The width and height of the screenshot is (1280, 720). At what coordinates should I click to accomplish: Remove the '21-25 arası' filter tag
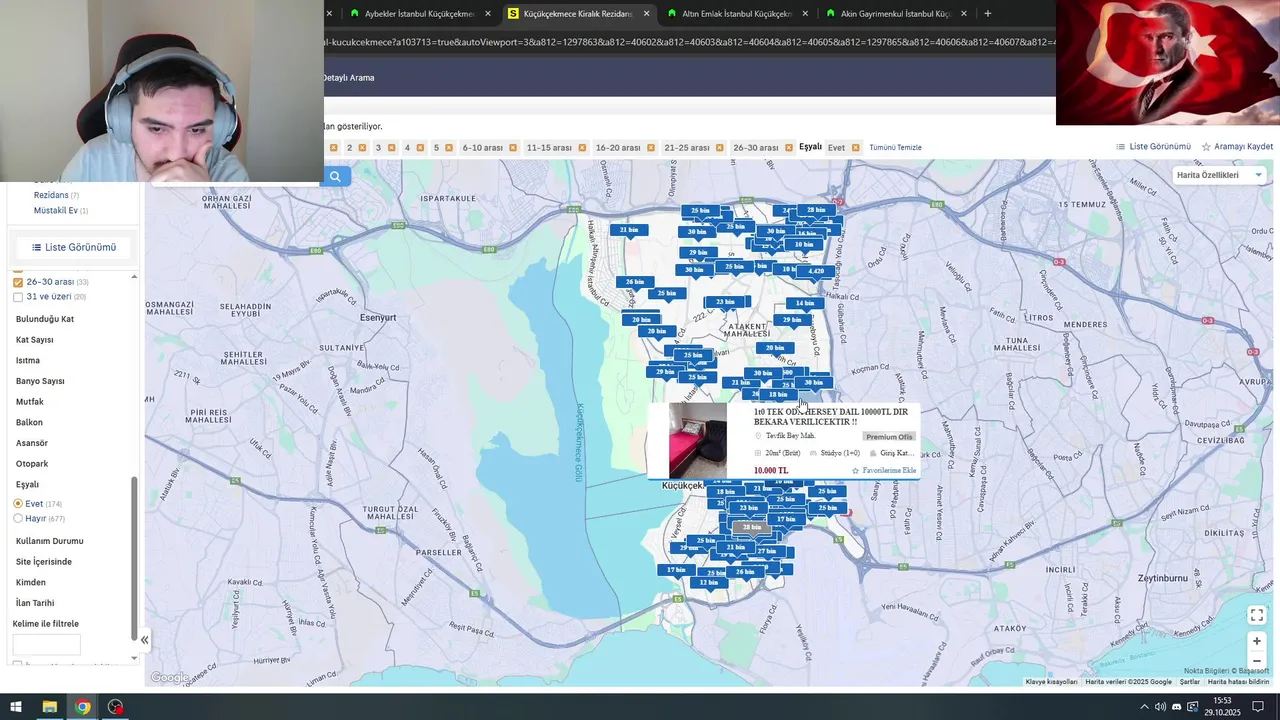(x=720, y=147)
